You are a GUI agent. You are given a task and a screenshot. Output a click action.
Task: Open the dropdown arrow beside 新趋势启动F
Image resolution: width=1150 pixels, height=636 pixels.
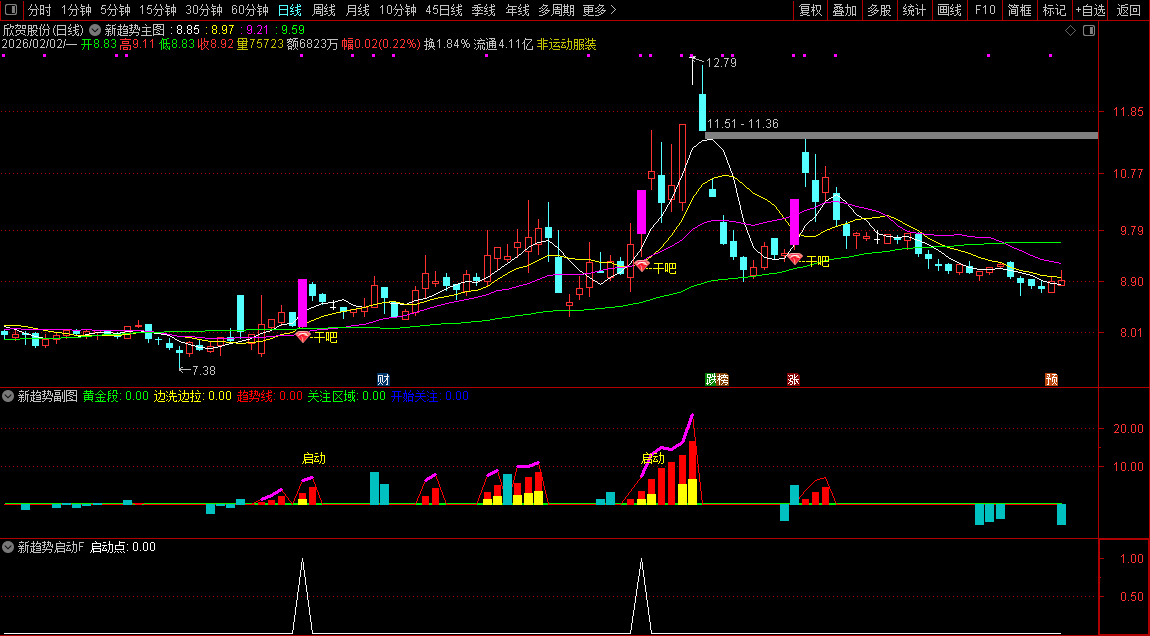click(x=8, y=547)
